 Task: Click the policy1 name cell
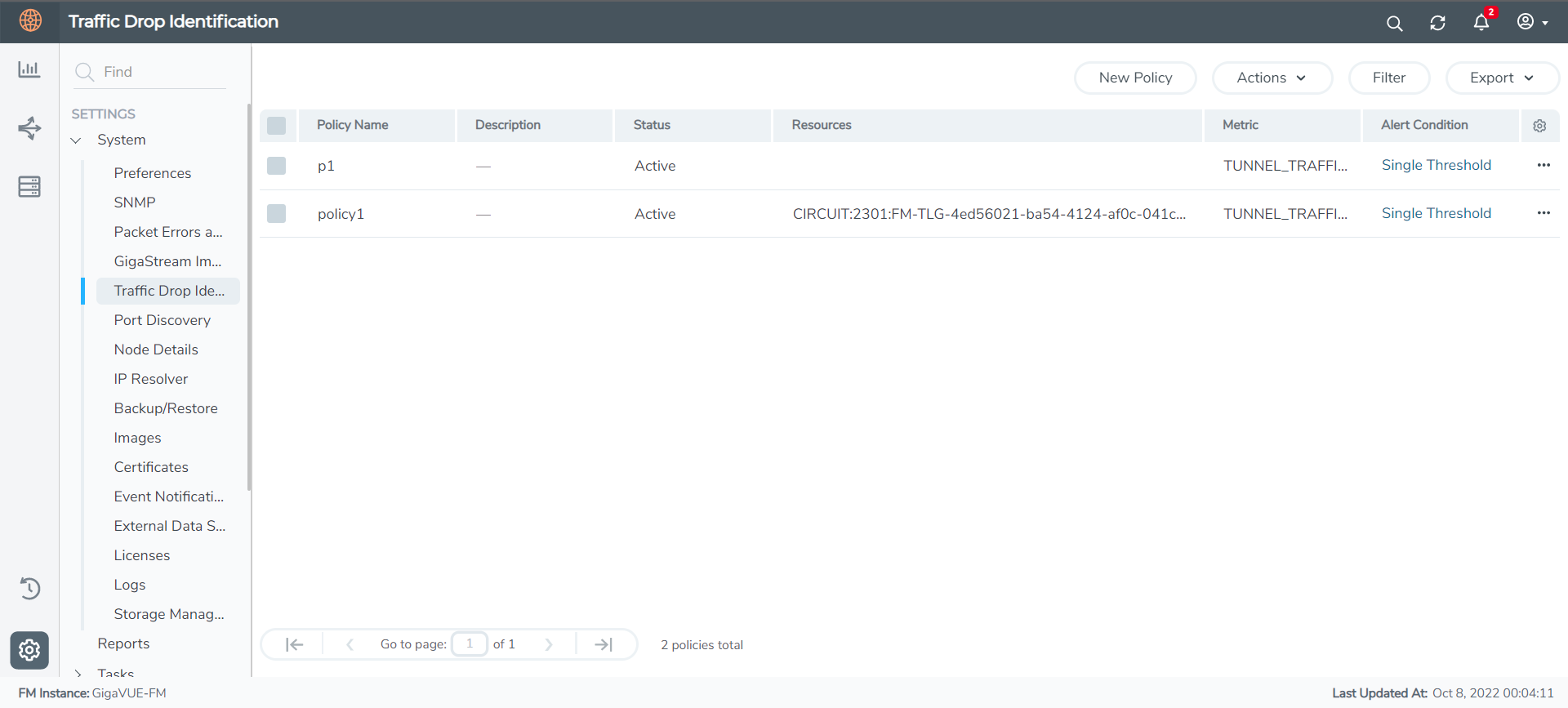(341, 214)
